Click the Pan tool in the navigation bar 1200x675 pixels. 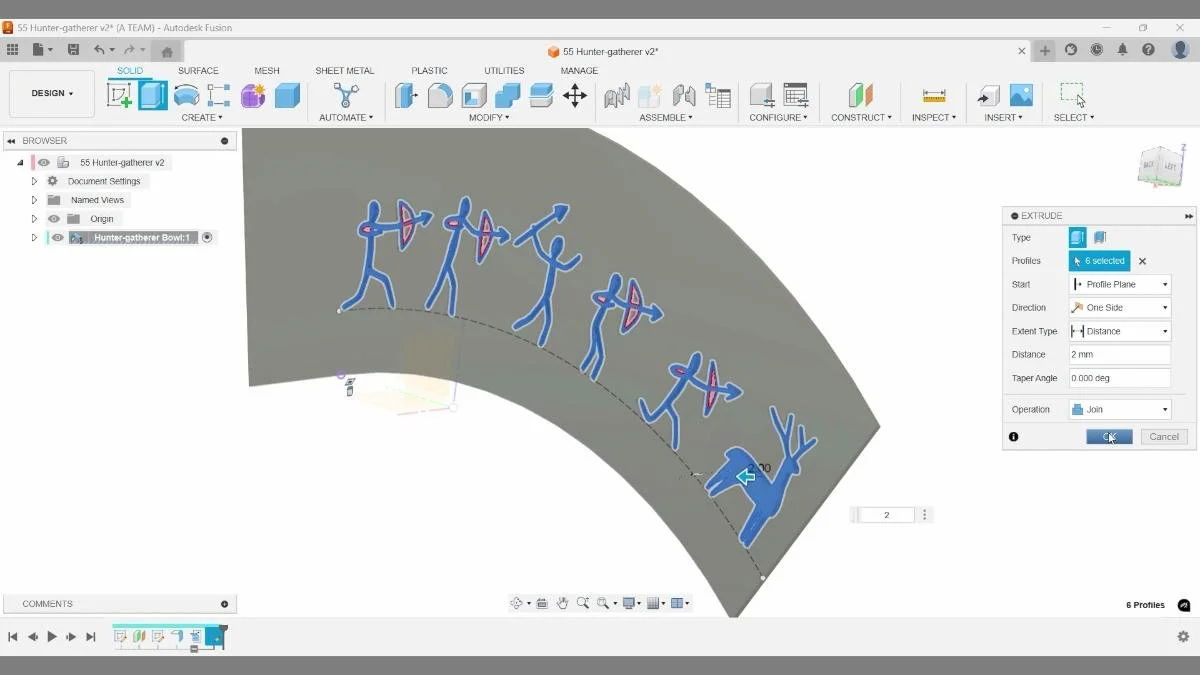563,602
